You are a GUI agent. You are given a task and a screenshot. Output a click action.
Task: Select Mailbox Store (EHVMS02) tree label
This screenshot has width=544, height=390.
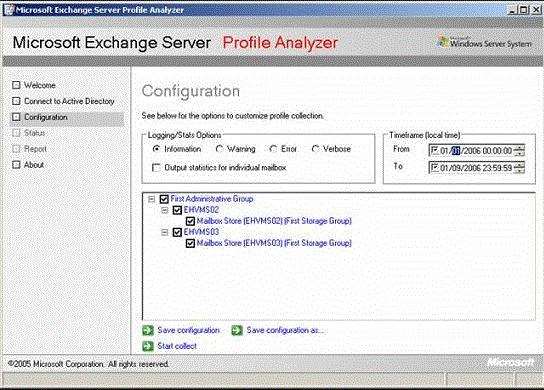tap(274, 221)
